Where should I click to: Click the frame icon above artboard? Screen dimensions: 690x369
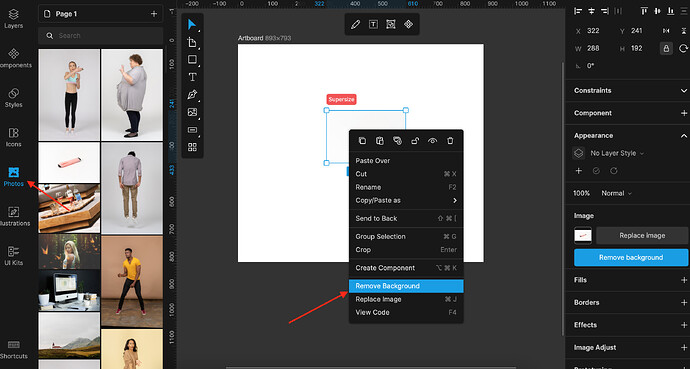pos(391,25)
